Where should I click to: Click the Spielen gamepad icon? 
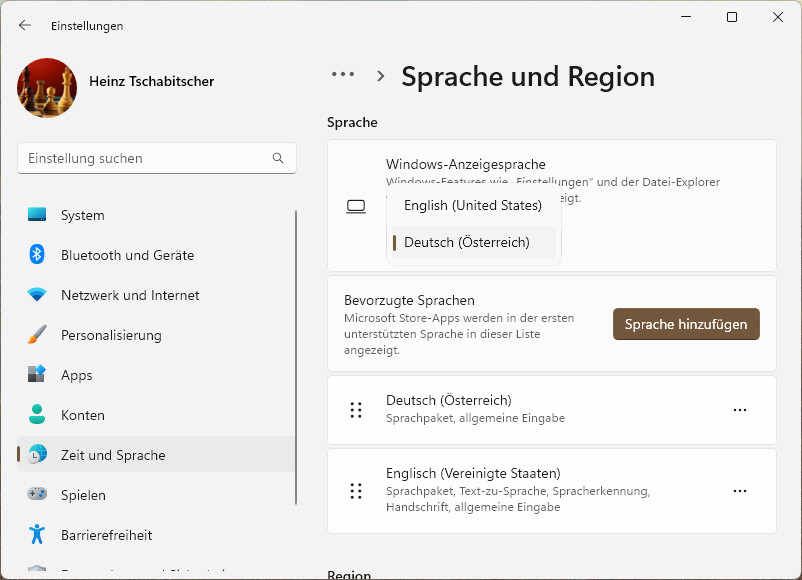[x=37, y=494]
